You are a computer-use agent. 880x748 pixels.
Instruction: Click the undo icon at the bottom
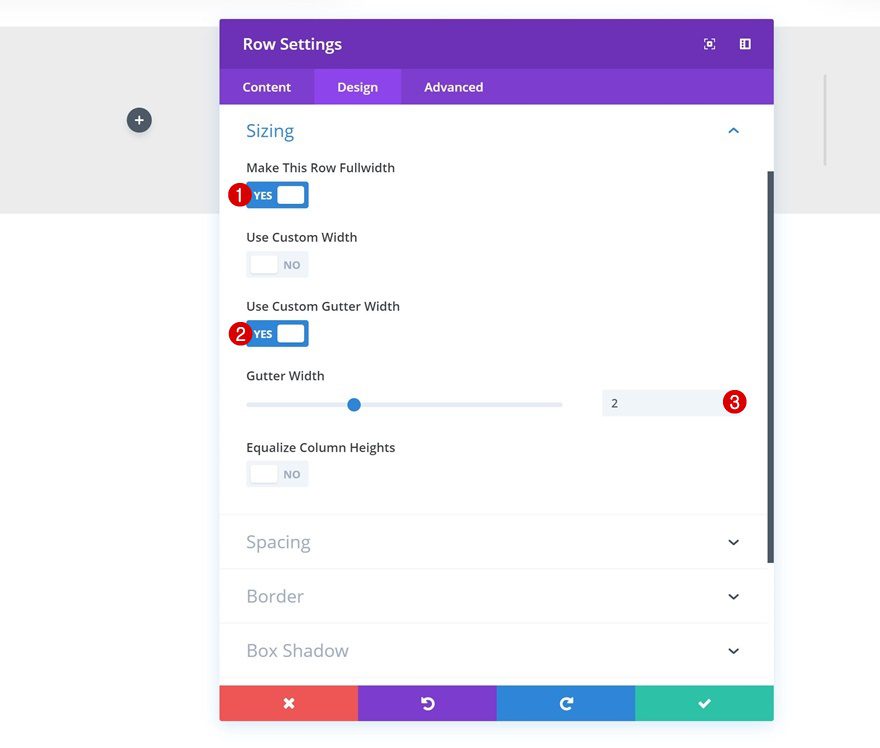tap(427, 703)
